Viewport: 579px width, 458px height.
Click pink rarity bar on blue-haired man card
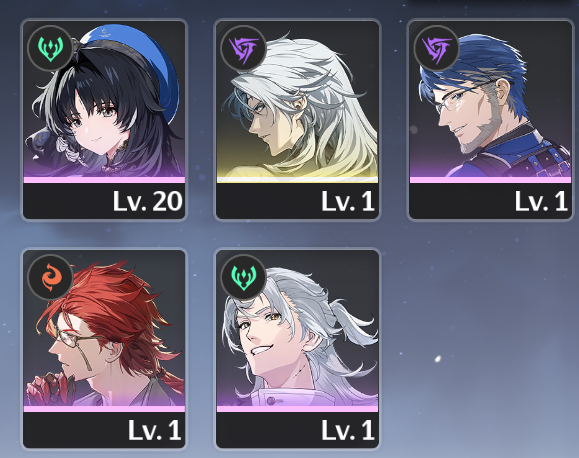490,180
